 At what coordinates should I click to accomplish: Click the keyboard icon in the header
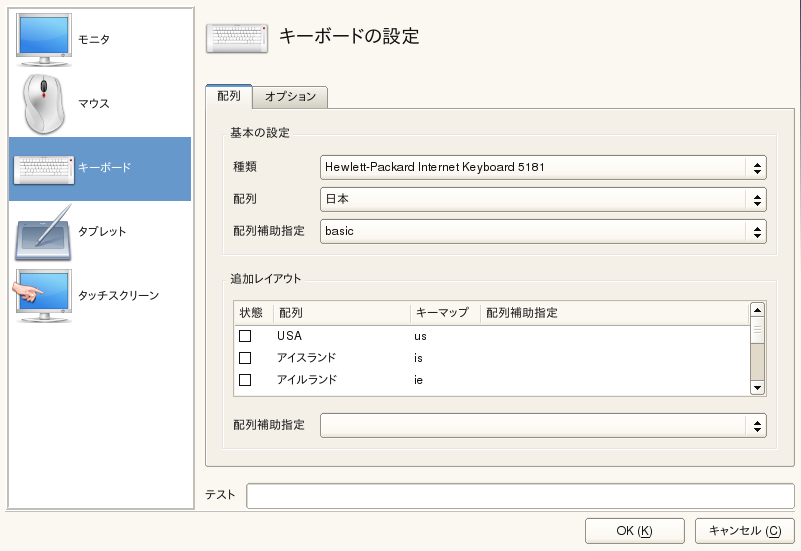click(x=236, y=37)
